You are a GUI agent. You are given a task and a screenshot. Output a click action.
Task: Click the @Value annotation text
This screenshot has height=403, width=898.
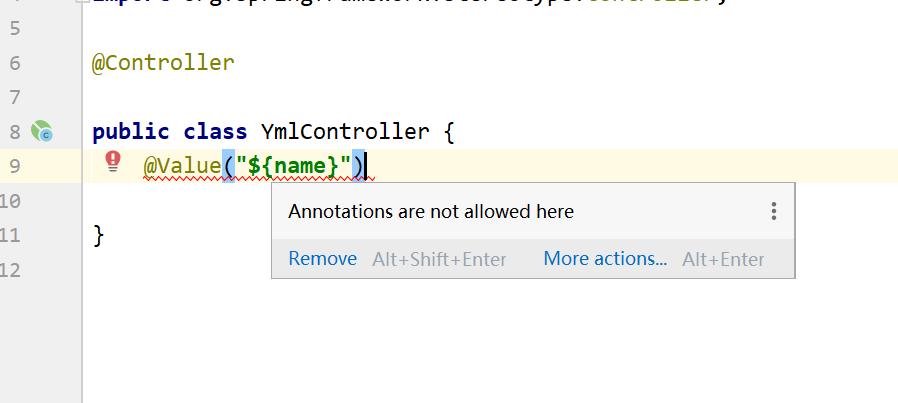182,166
